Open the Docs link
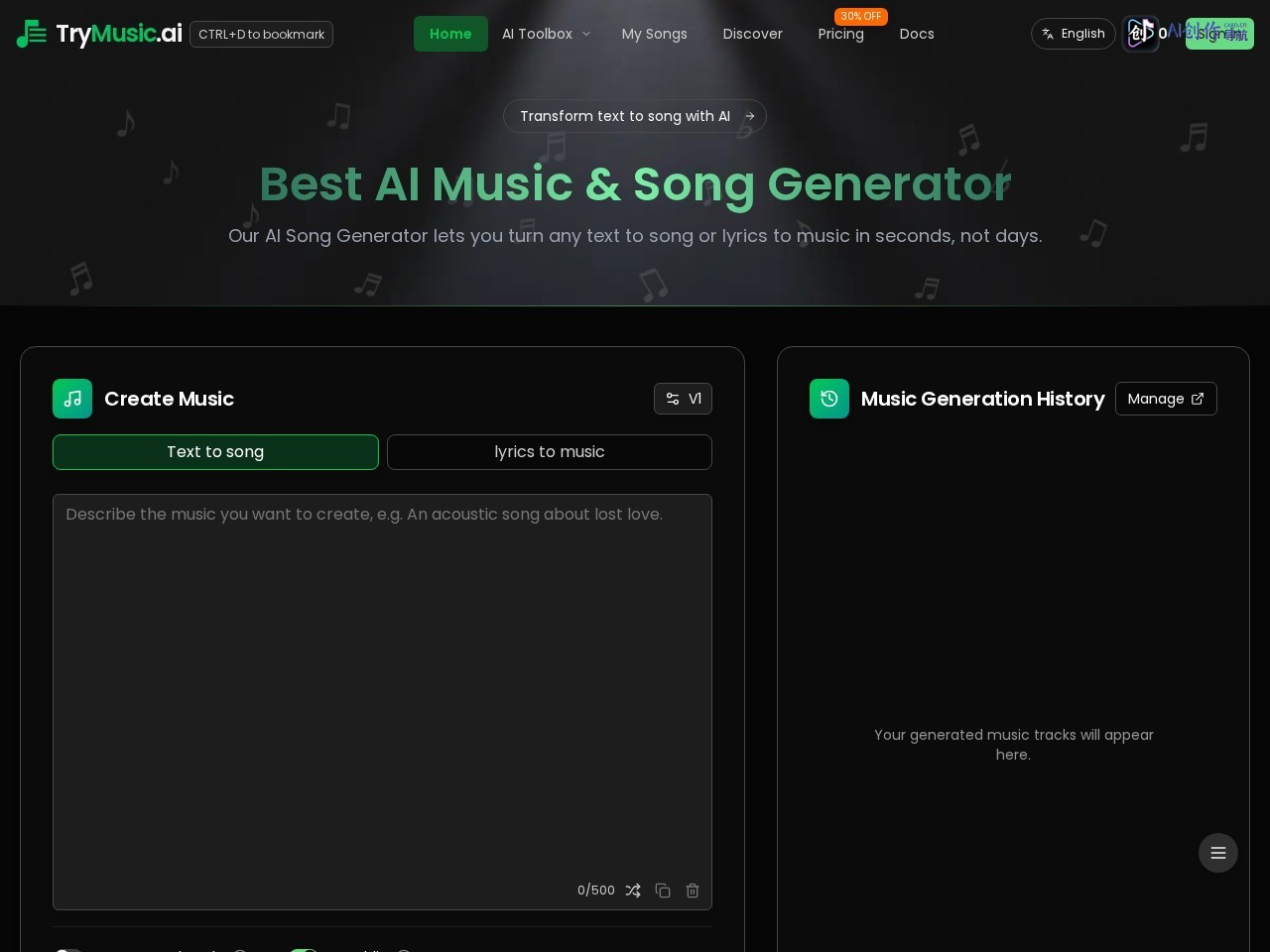Image resolution: width=1270 pixels, height=952 pixels. click(917, 34)
